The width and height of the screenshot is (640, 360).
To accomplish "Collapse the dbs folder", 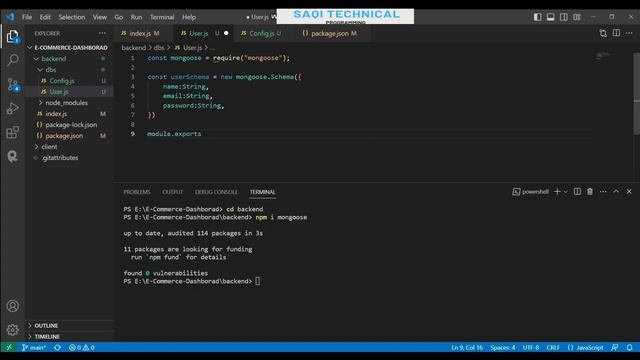I will click(x=69, y=70).
